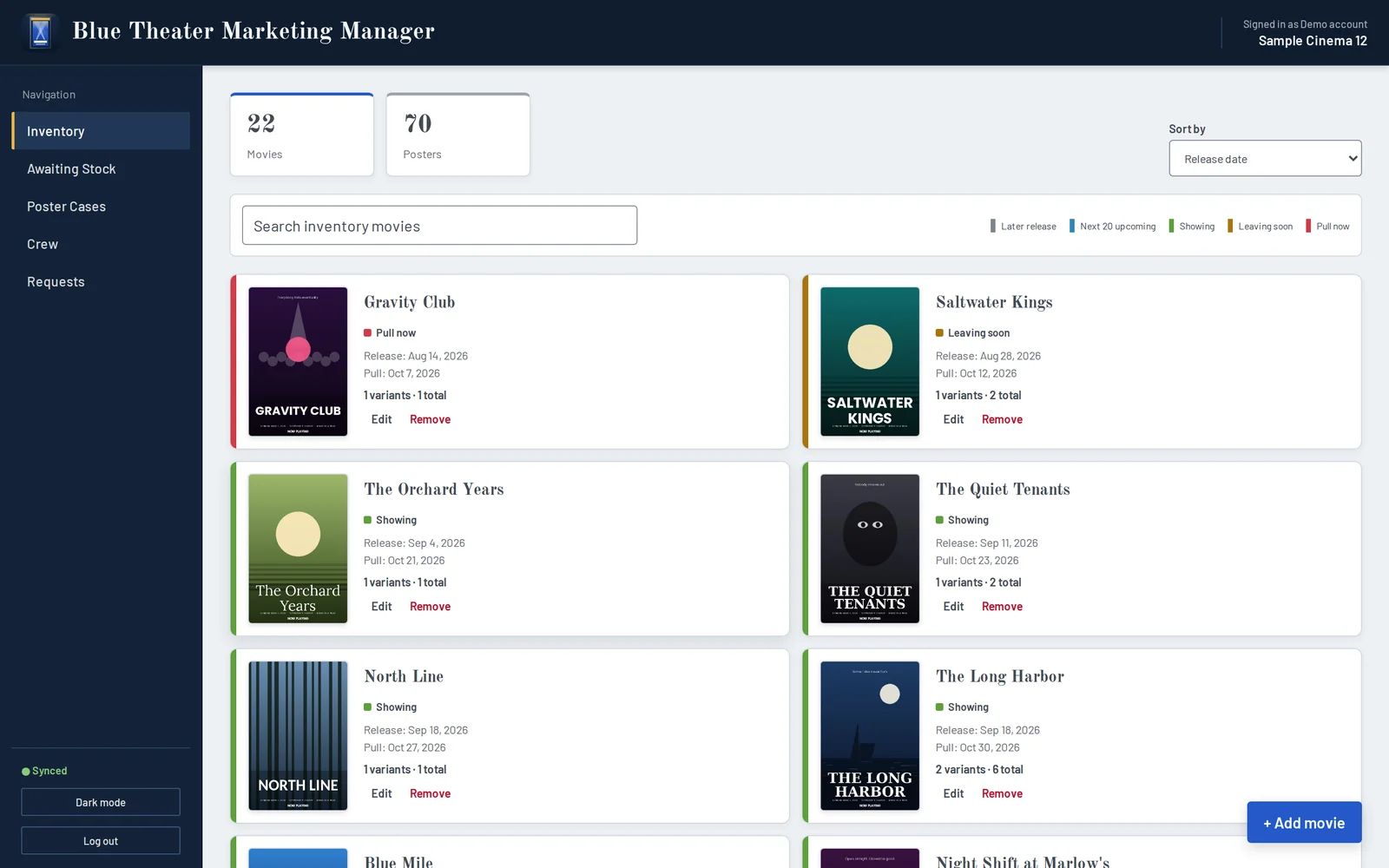Open the North Line poster thumbnail
The height and width of the screenshot is (868, 1389).
(298, 736)
